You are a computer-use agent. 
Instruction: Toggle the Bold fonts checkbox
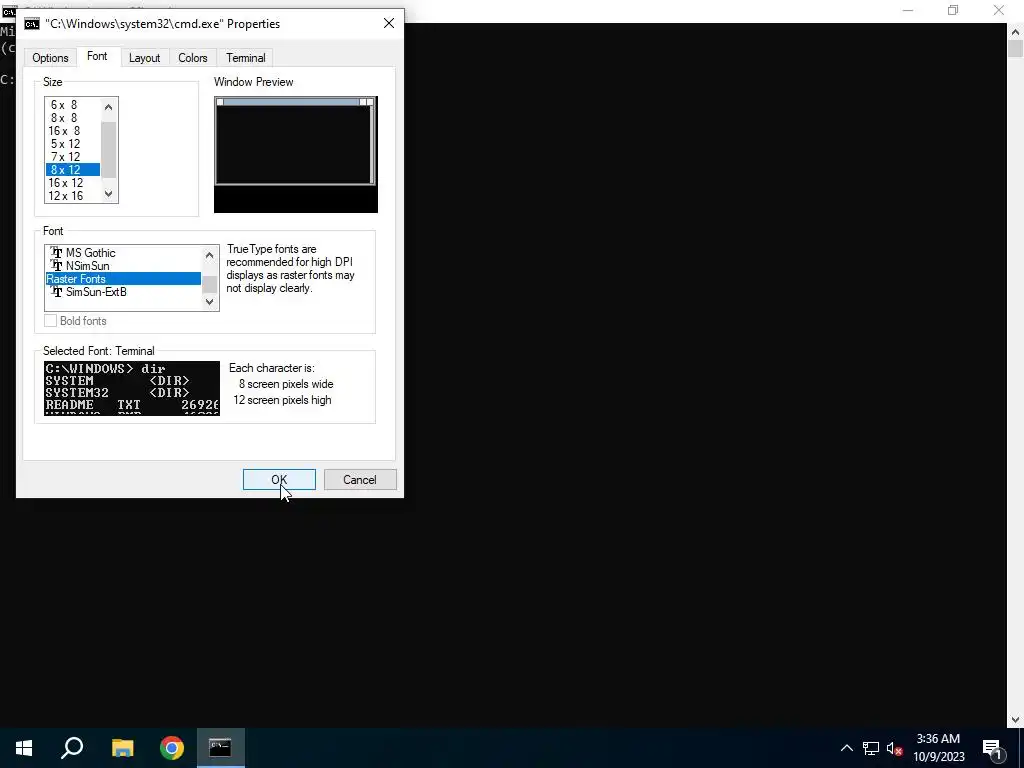(x=50, y=321)
